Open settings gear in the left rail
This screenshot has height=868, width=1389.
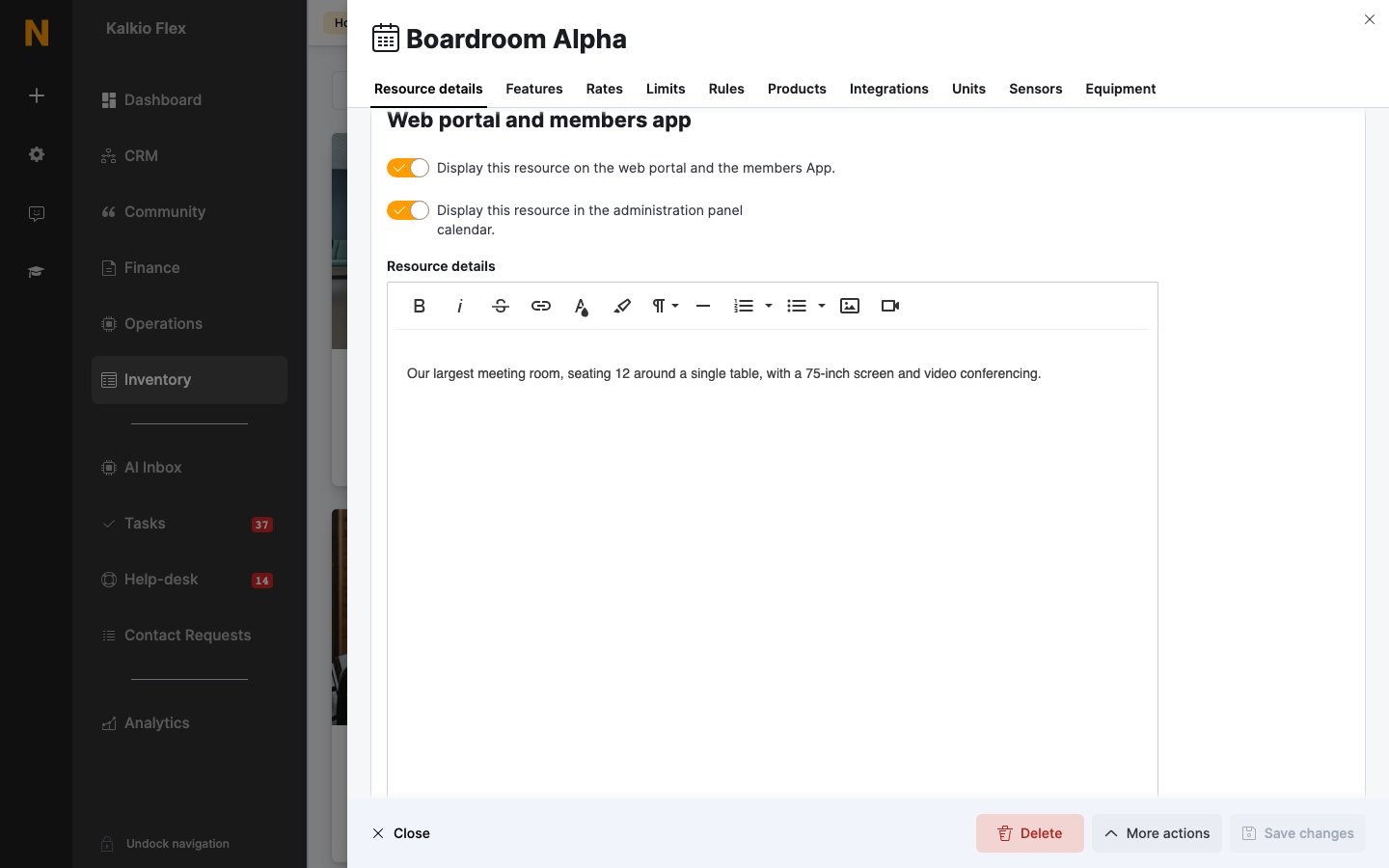tap(37, 154)
